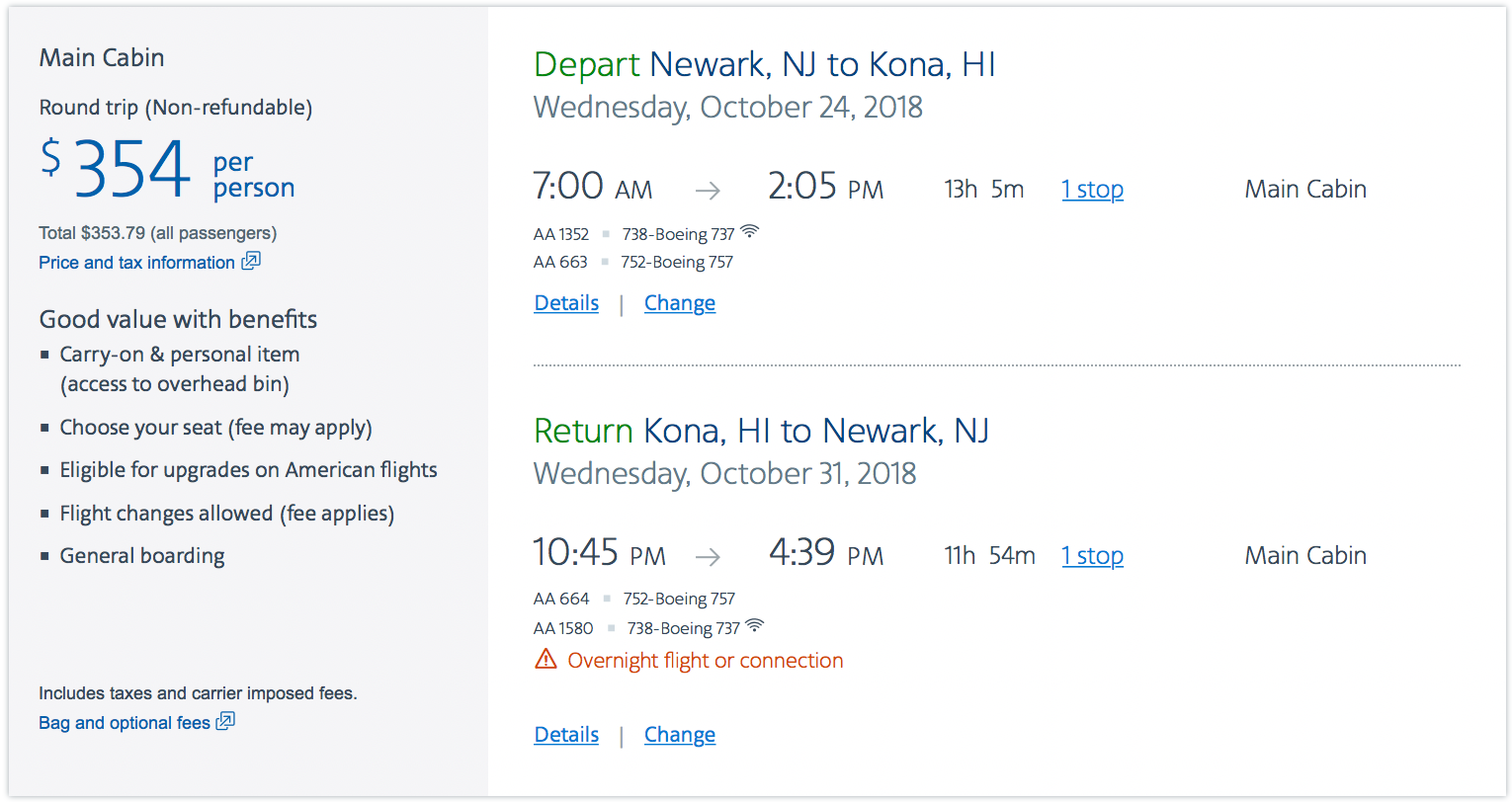Change the departing Newark to Kona flight
This screenshot has width=1512, height=802.
(680, 303)
